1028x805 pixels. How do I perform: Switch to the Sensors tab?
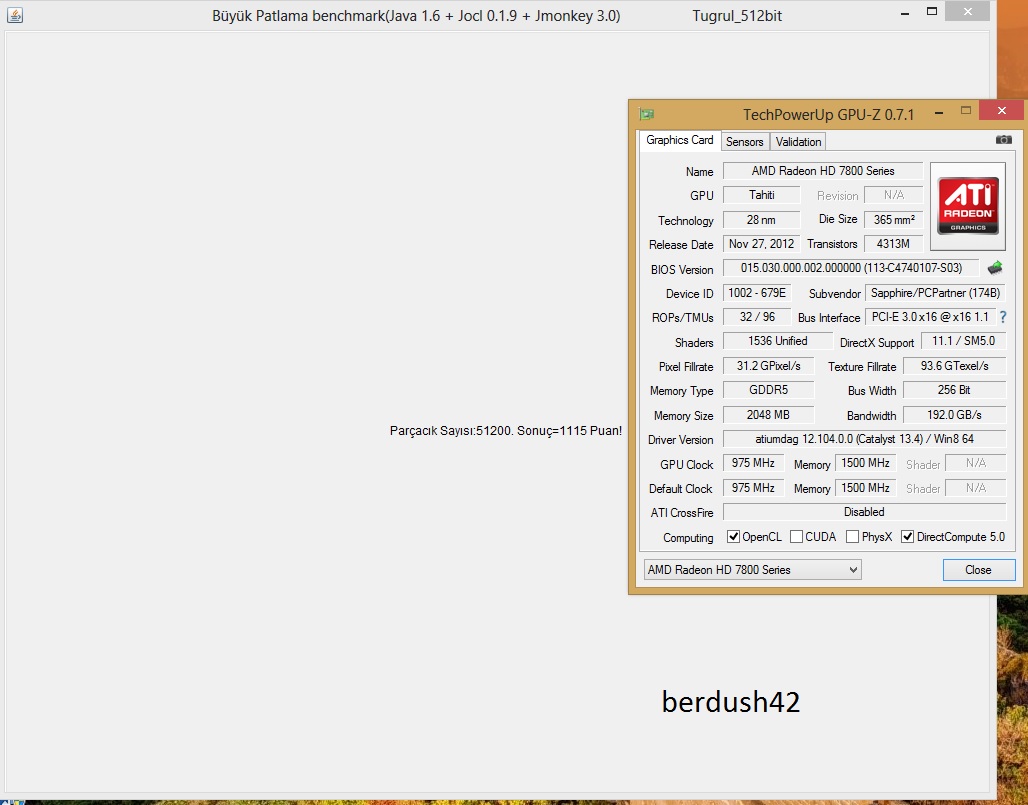(x=744, y=142)
